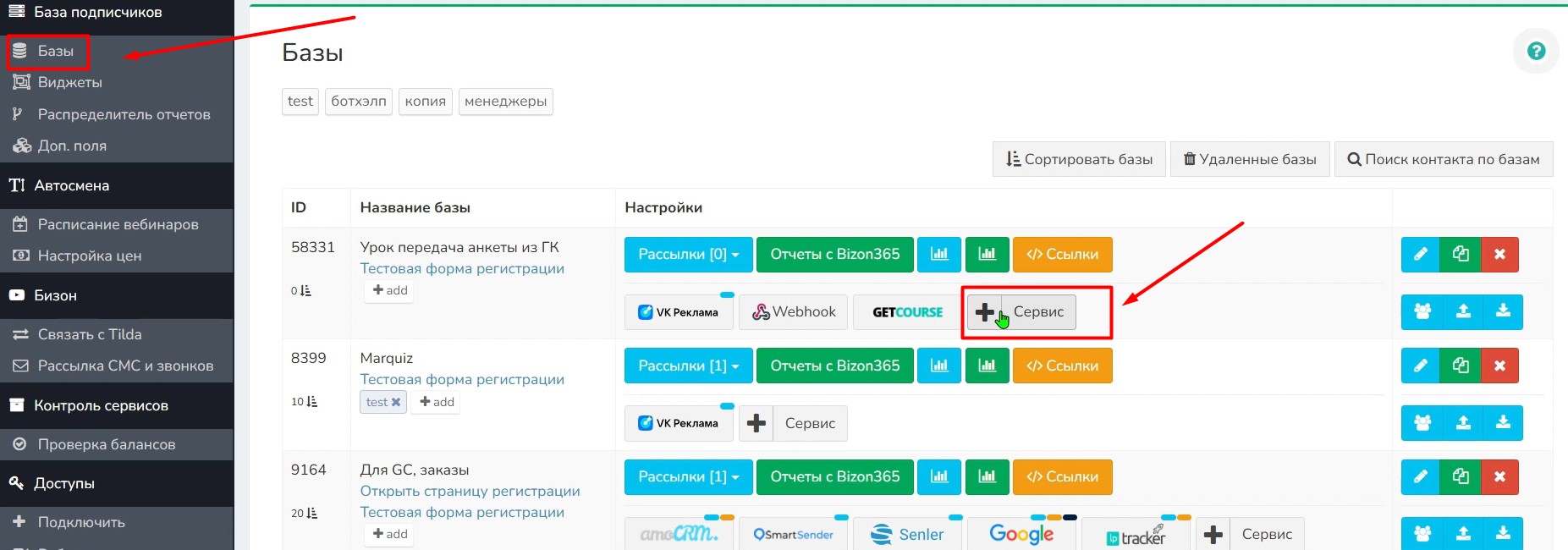Open Открыть страницу регистрации link
The image size is (1568, 550).
[470, 491]
